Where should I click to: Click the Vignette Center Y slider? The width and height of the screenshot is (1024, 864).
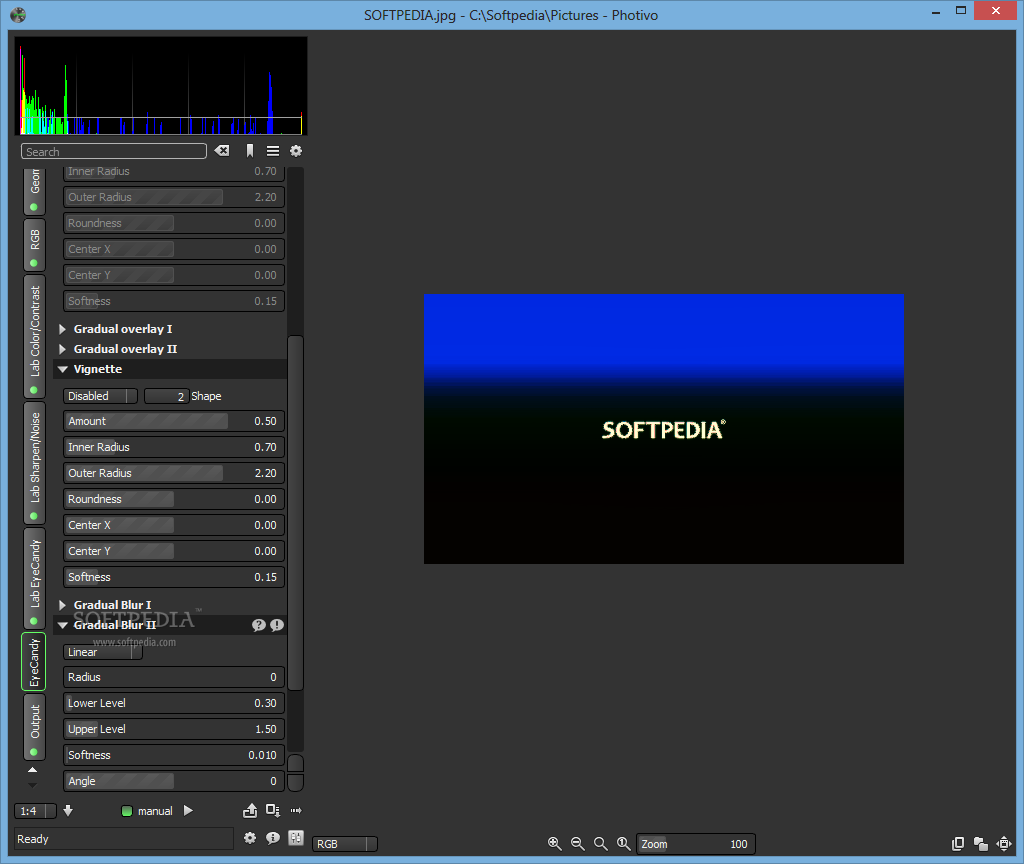point(174,551)
